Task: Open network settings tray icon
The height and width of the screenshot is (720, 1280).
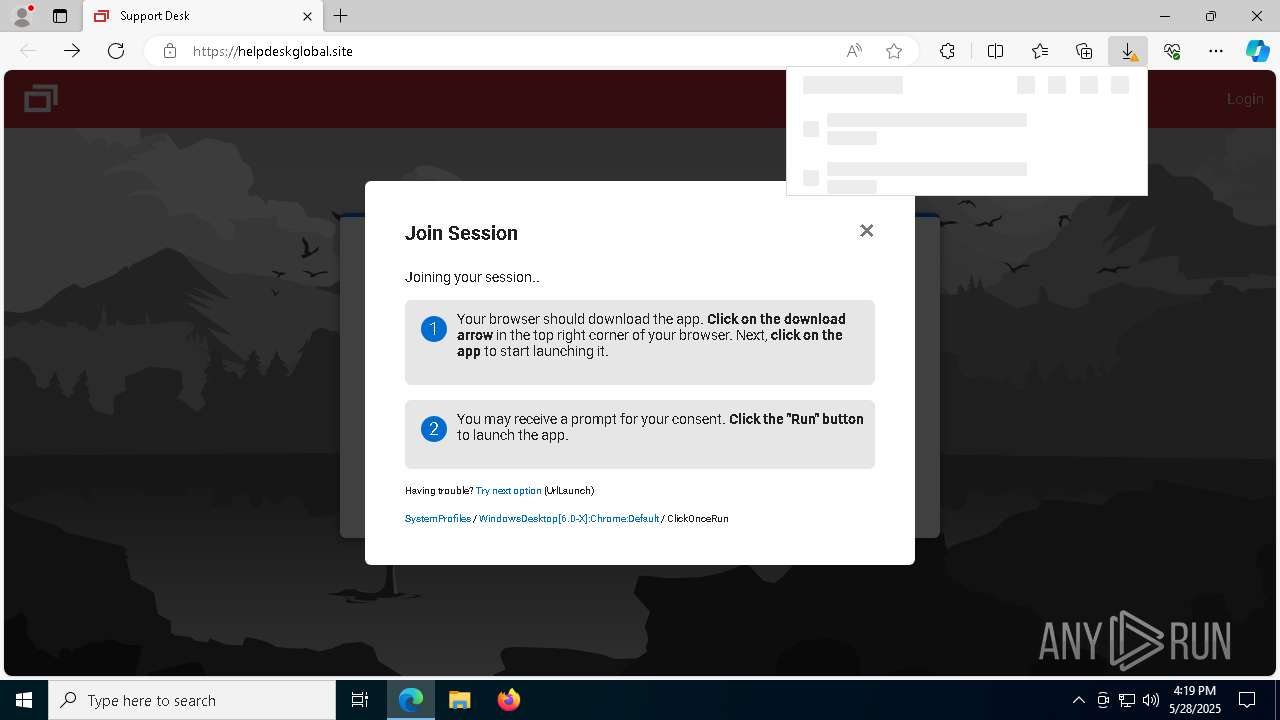Action: pos(1127,700)
